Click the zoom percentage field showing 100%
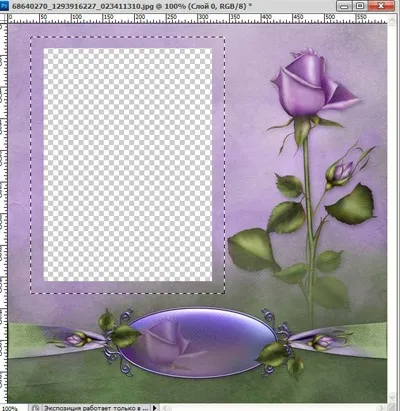400x411 pixels. point(10,408)
